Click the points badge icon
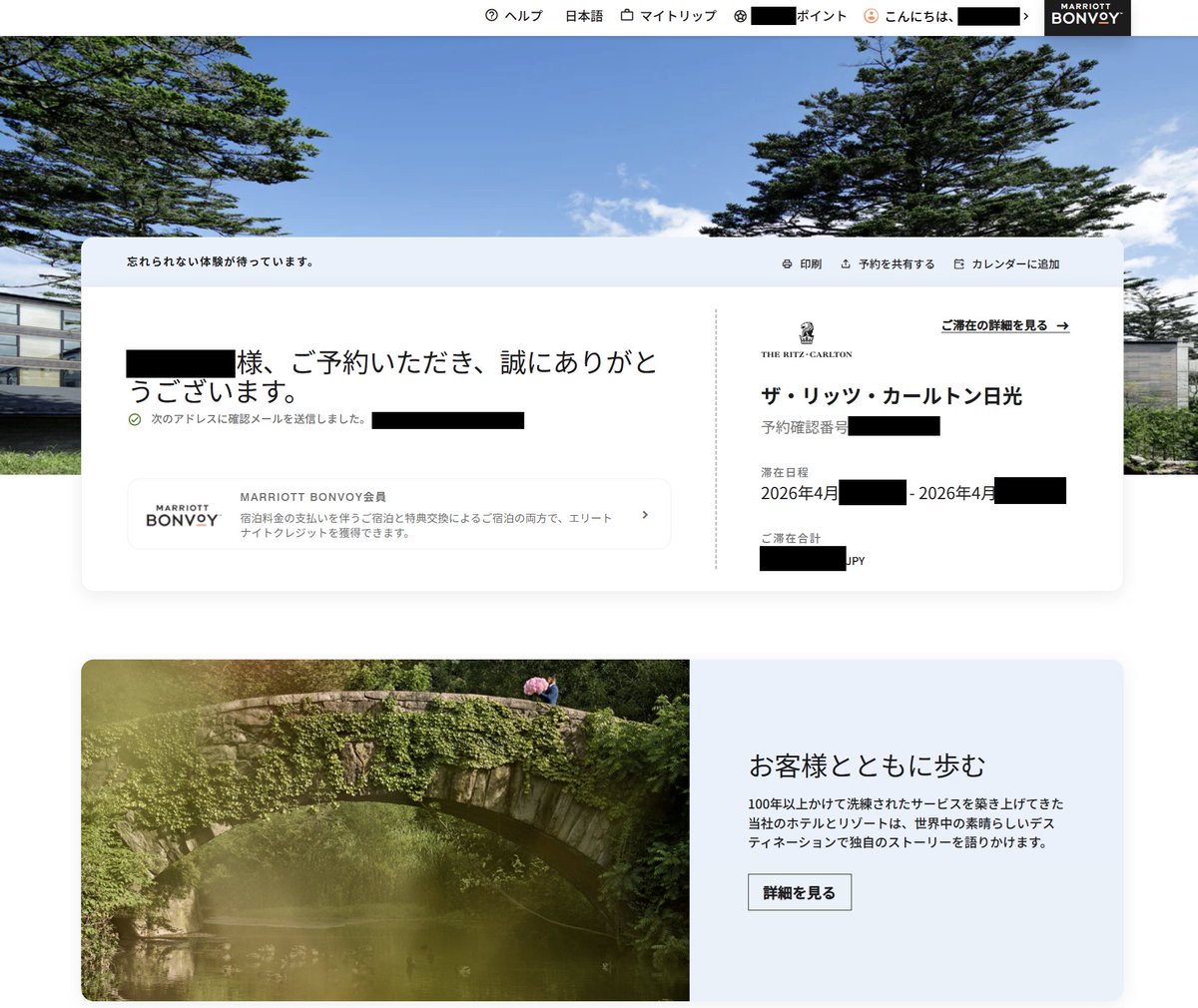This screenshot has height=1008, width=1198. tap(740, 16)
